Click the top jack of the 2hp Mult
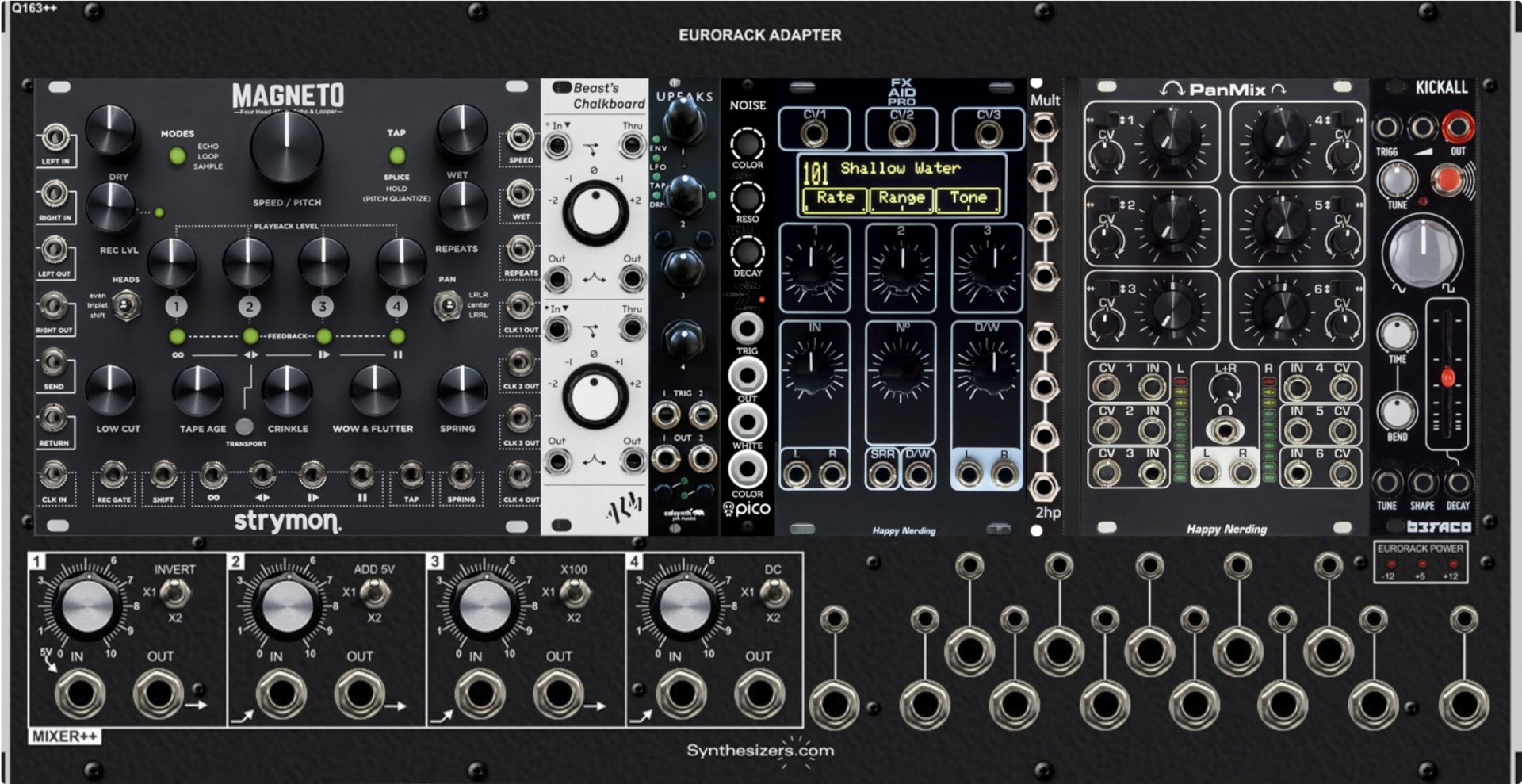Viewport: 1522px width, 784px height. pyautogui.click(x=1043, y=127)
